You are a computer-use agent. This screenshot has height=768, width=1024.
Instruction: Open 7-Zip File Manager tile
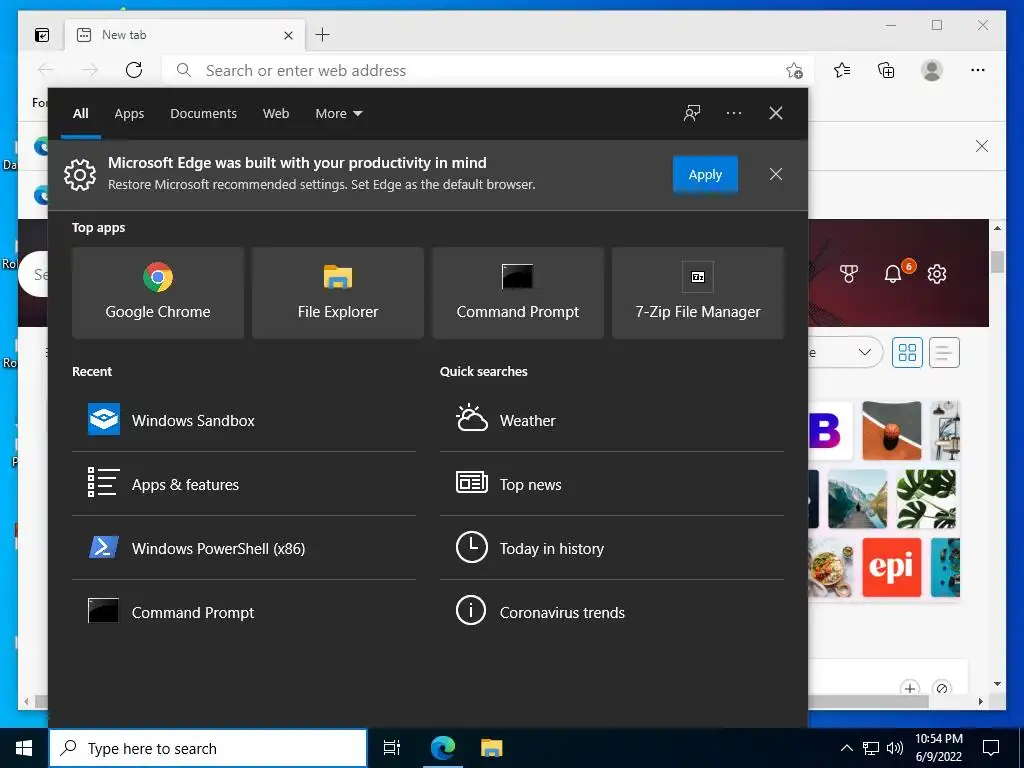pos(697,293)
